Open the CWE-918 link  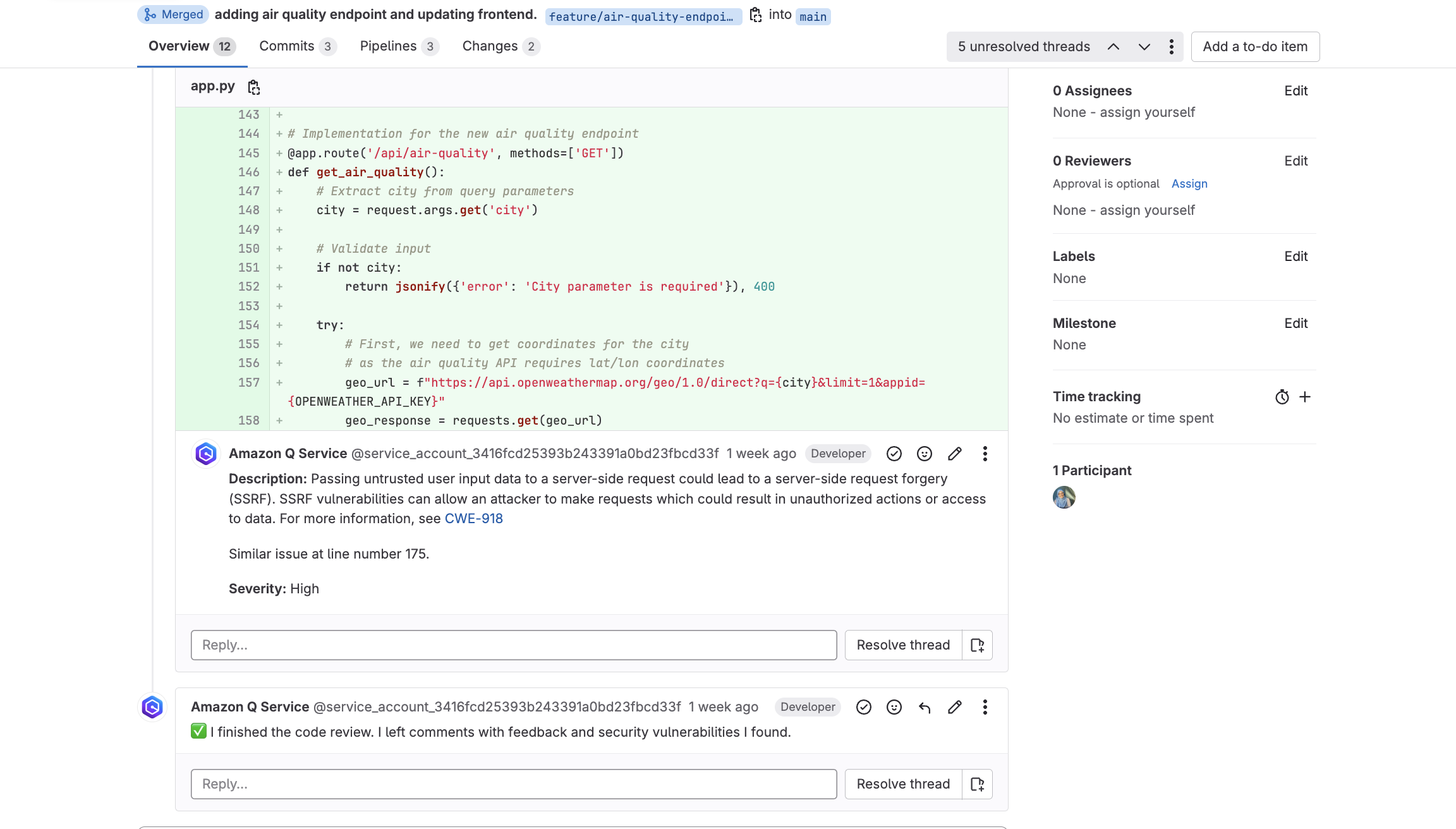click(474, 519)
